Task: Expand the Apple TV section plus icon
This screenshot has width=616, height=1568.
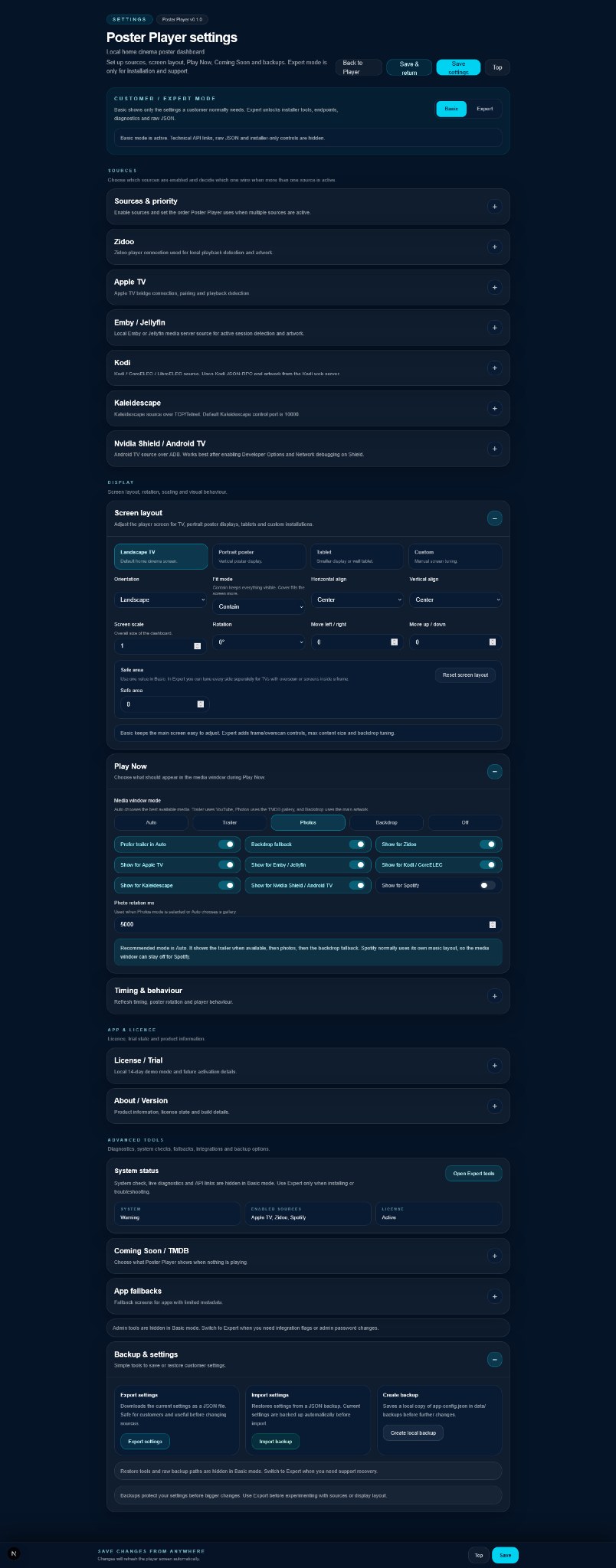Action: [494, 287]
